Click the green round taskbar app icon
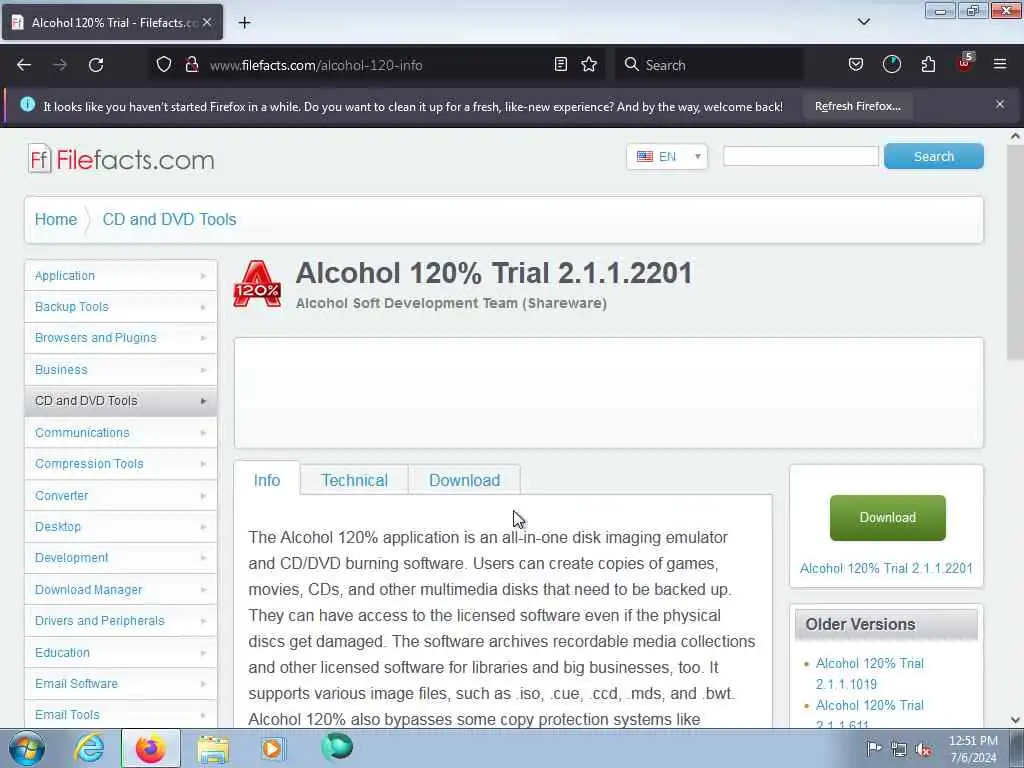The height and width of the screenshot is (768, 1024). [337, 747]
